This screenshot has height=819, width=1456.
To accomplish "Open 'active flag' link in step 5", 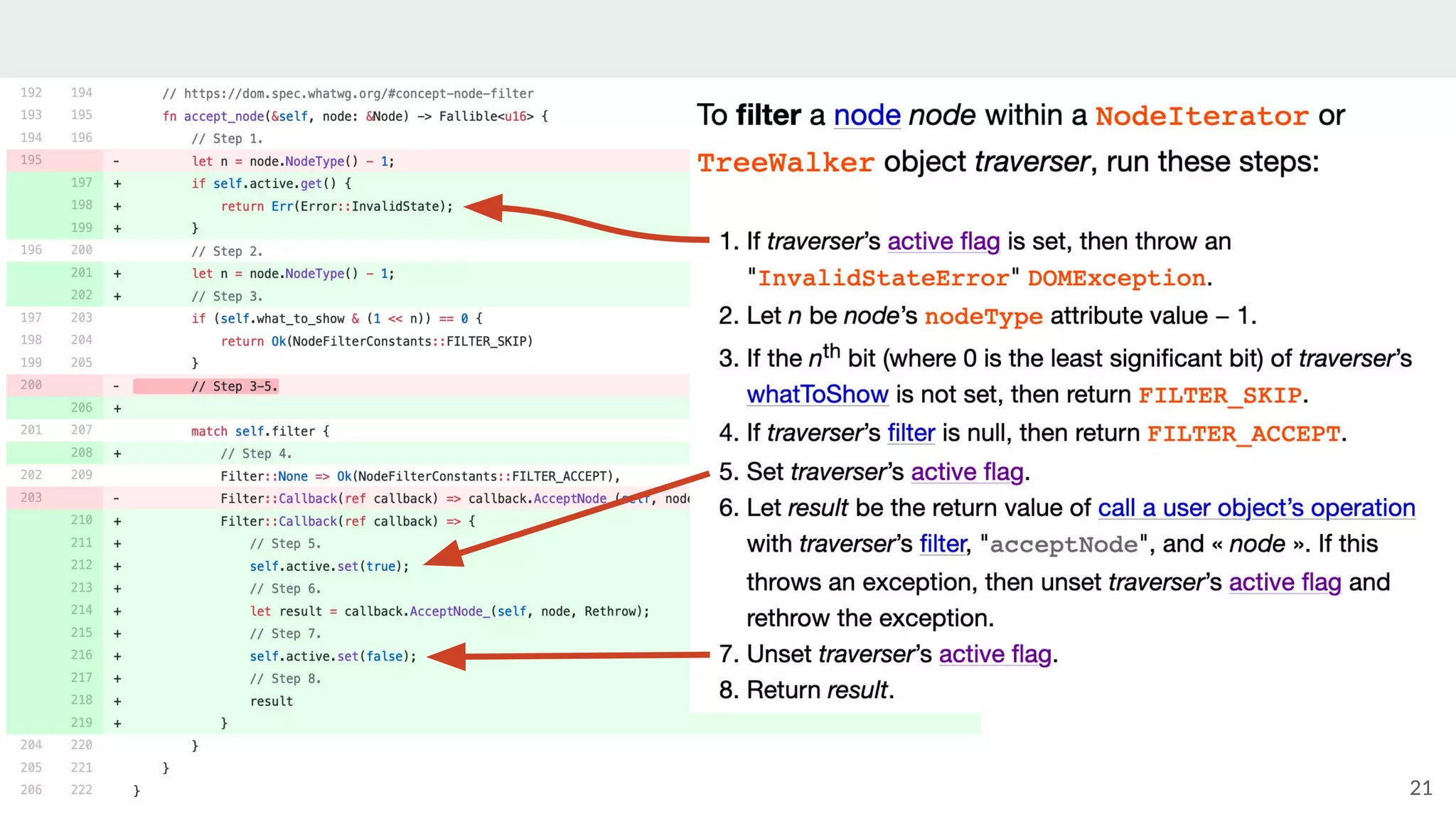I will [967, 472].
